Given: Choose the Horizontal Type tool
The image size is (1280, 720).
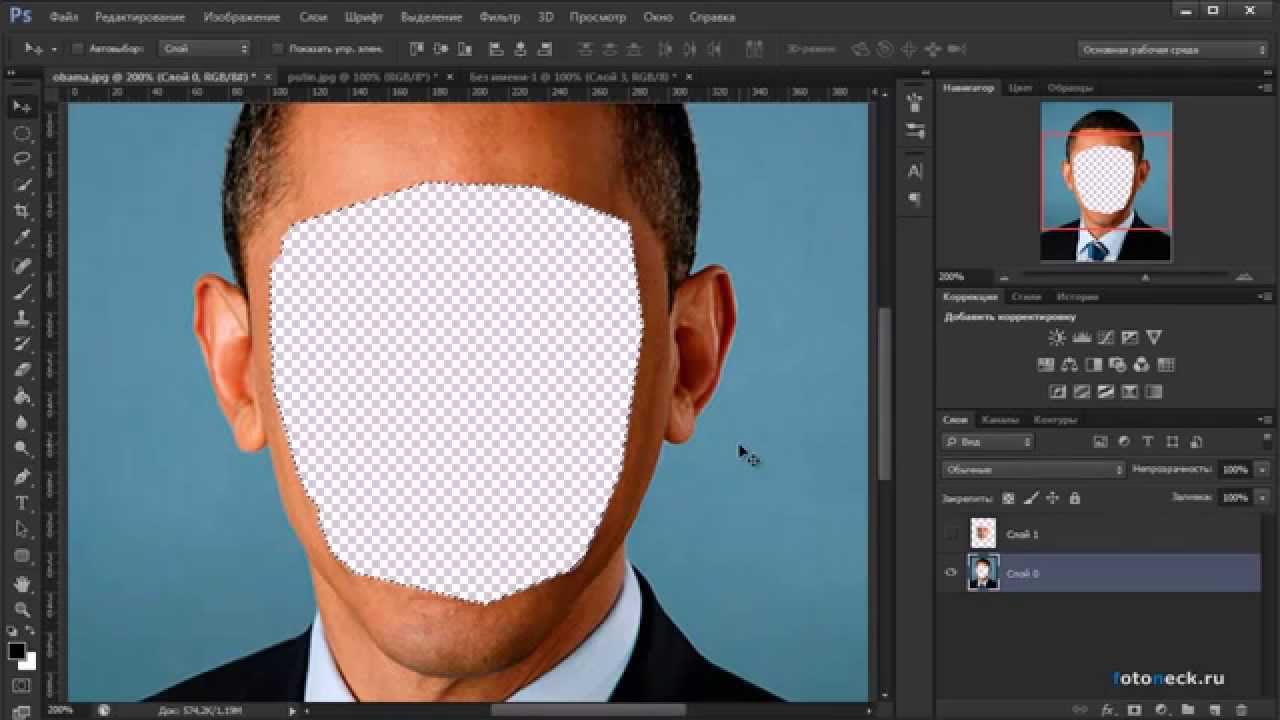Looking at the screenshot, I should [x=22, y=503].
